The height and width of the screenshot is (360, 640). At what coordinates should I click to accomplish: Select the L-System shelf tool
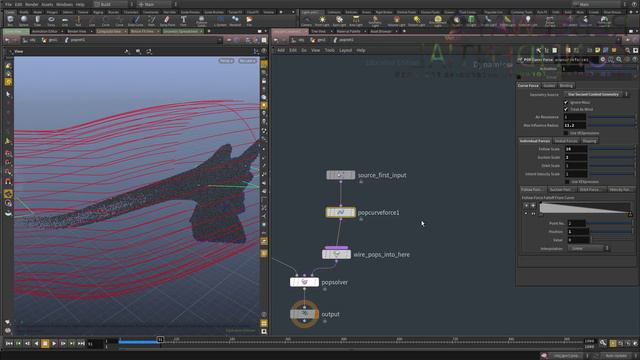click(220, 21)
